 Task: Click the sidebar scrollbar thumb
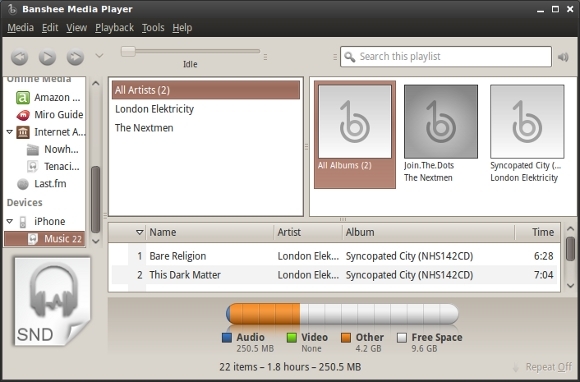click(x=95, y=200)
